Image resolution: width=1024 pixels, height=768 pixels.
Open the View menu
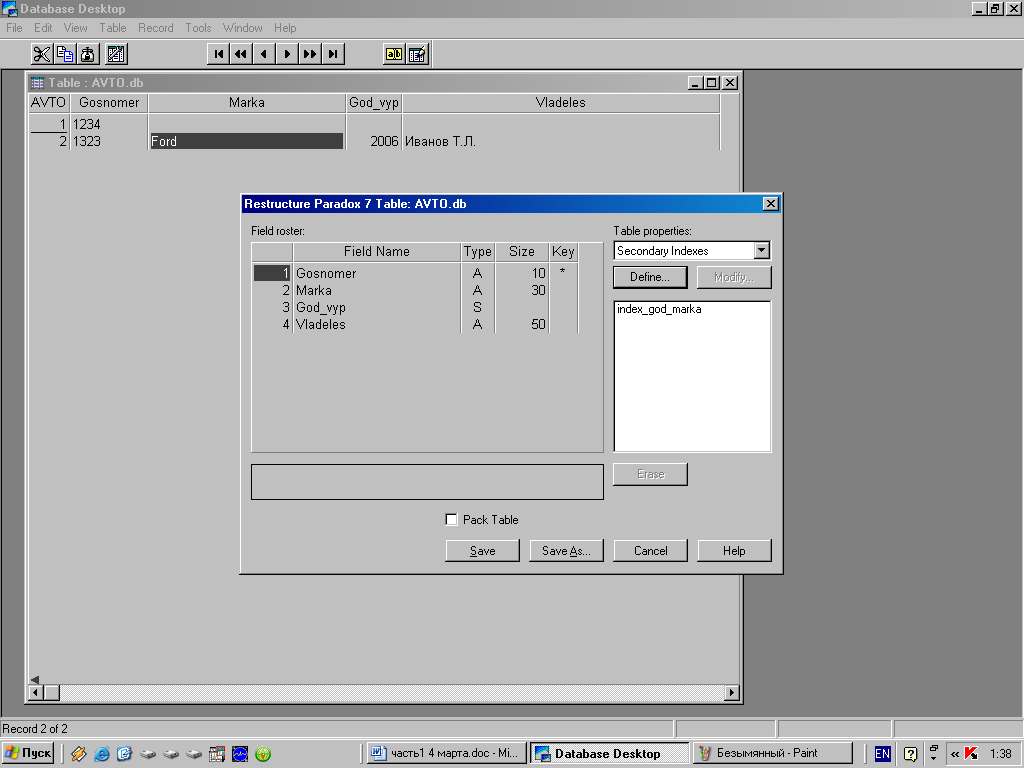point(76,28)
